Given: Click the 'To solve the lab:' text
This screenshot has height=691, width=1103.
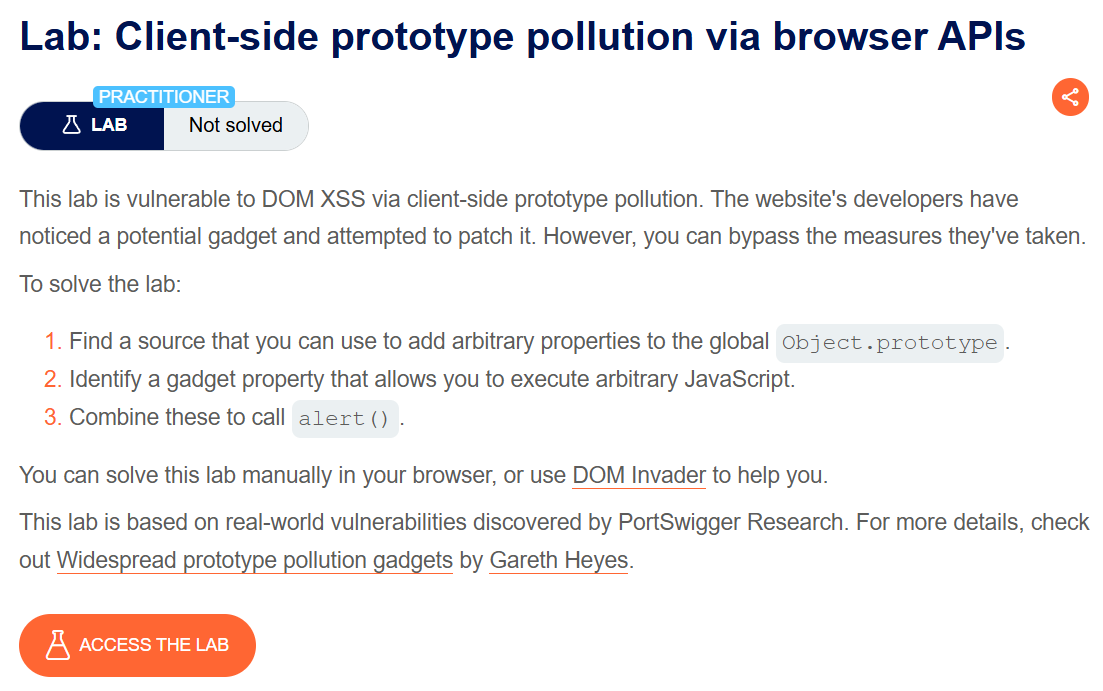Looking at the screenshot, I should point(100,283).
